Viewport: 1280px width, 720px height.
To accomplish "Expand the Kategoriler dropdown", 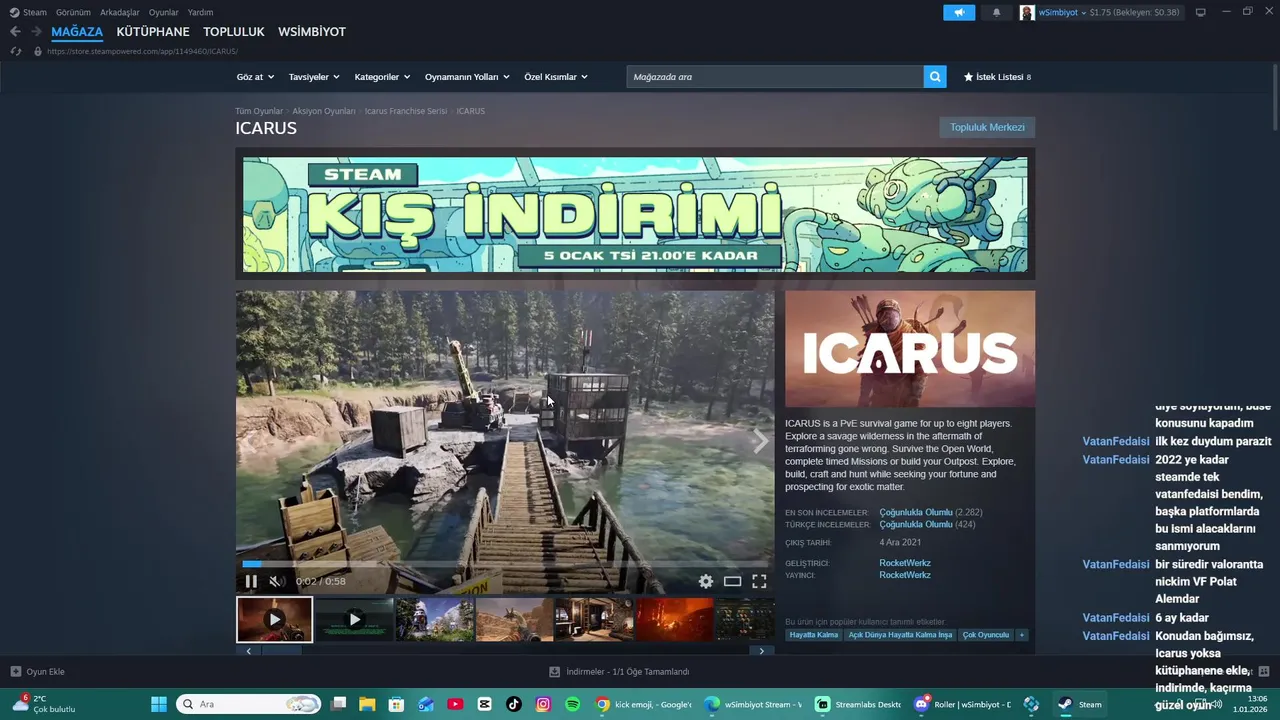I will 382,77.
